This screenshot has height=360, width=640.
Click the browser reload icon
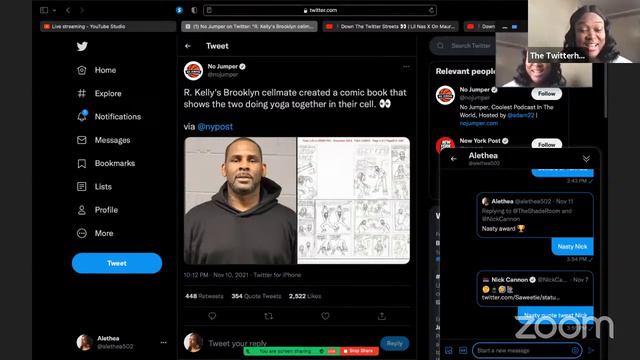(431, 10)
